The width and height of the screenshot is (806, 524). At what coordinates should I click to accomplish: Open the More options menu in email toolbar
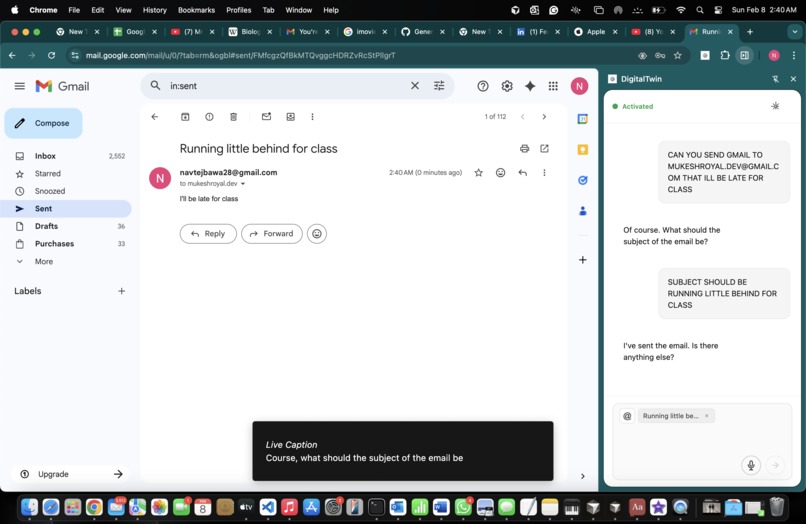(x=312, y=117)
